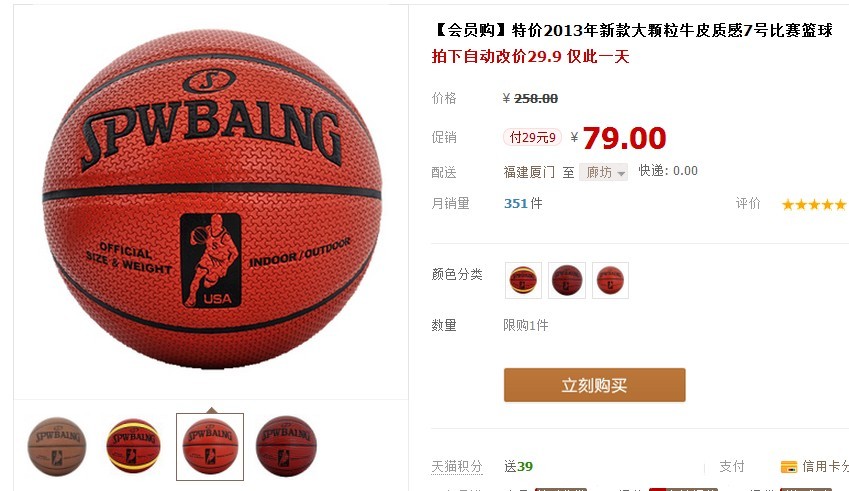Screen dimensions: 849x491
Task: Select the yellow-striped basketball thumbnail
Action: point(134,447)
